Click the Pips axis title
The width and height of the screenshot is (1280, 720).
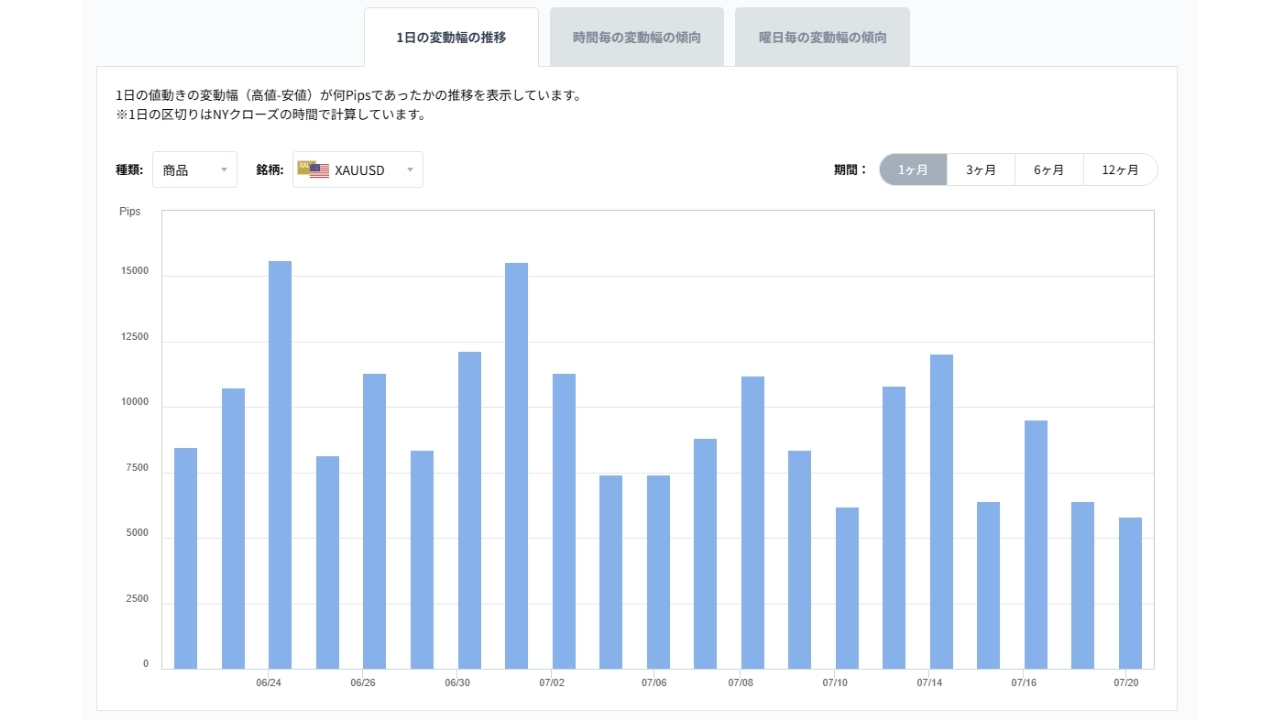(x=130, y=212)
